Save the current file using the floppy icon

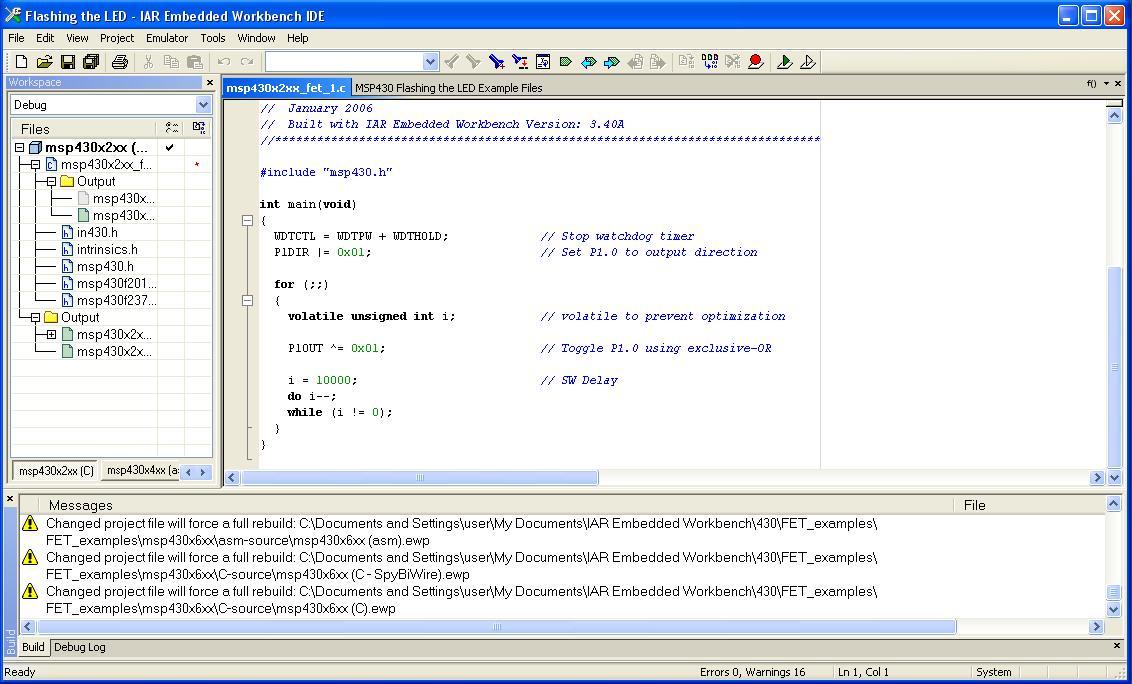[x=68, y=62]
